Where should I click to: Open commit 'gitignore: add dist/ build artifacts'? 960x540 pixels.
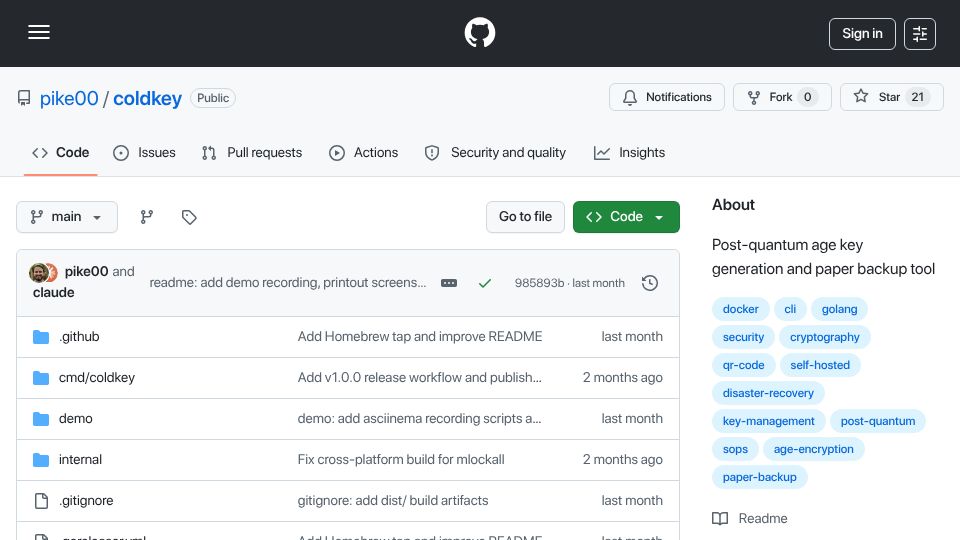coord(393,501)
